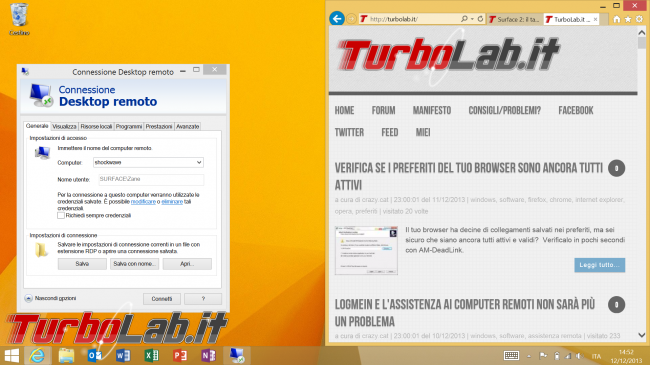Click the Salva button

tap(82, 264)
